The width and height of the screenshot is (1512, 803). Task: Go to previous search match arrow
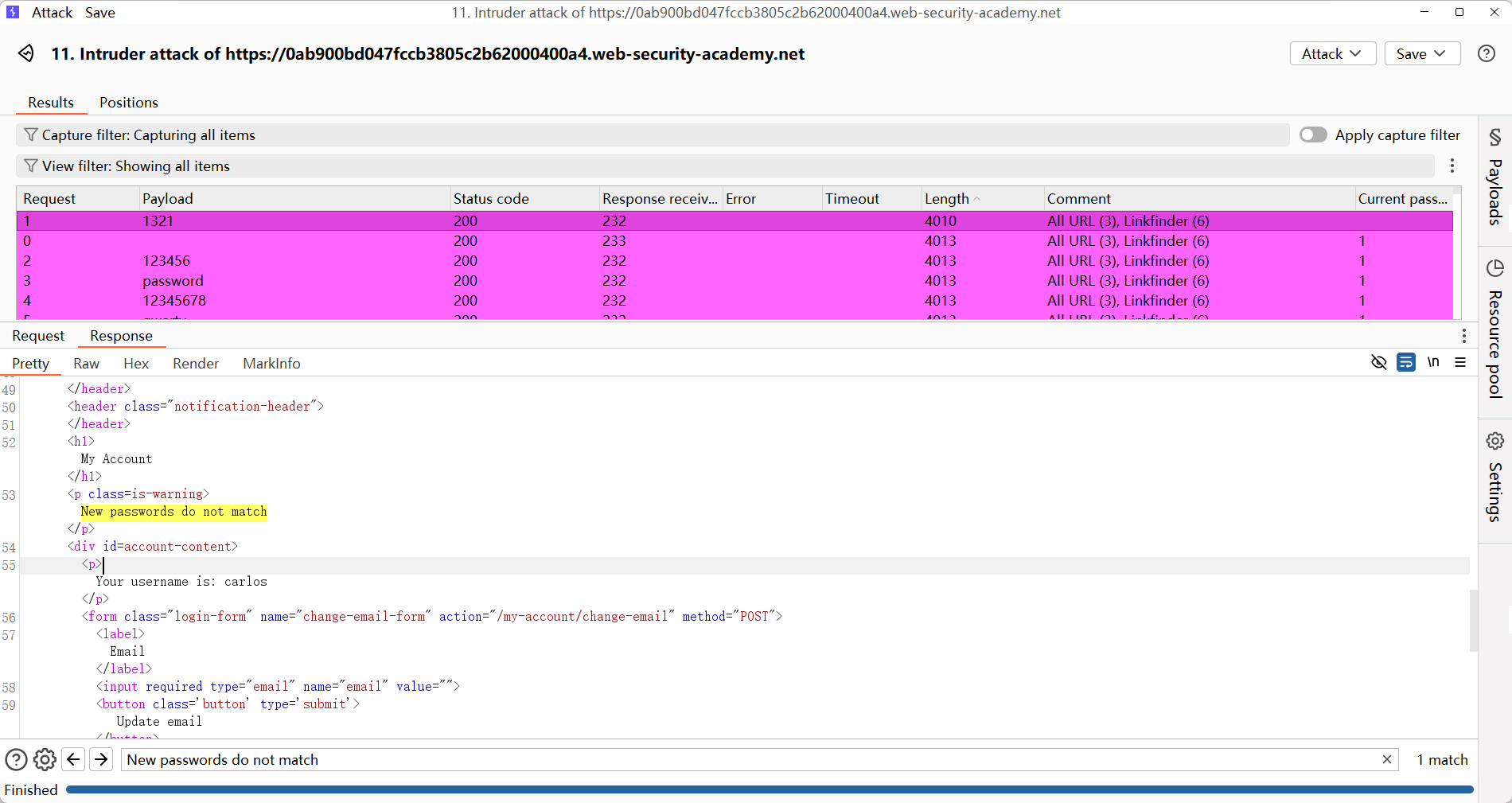[73, 760]
